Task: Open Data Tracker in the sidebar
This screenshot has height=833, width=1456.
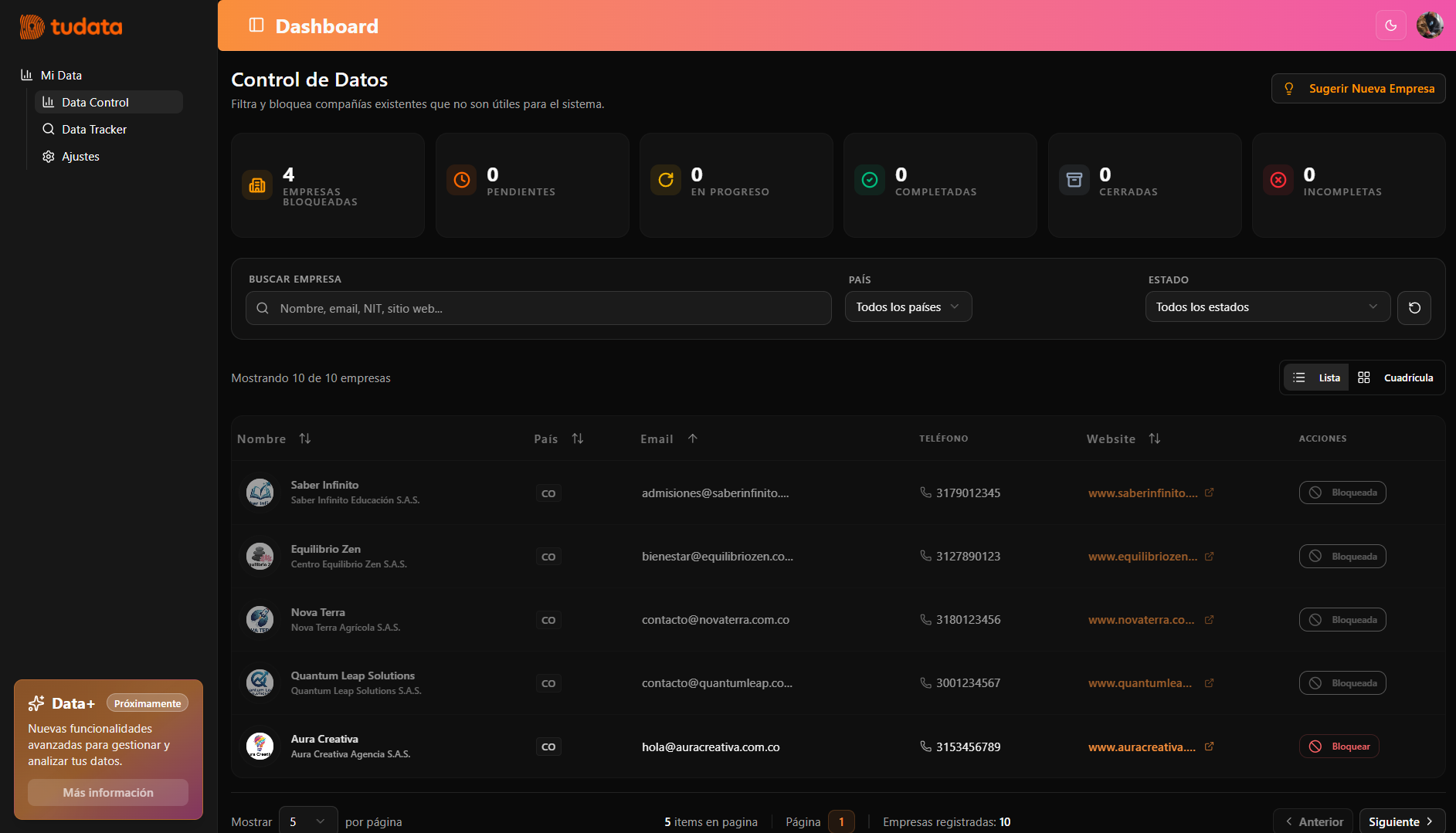Action: (94, 129)
